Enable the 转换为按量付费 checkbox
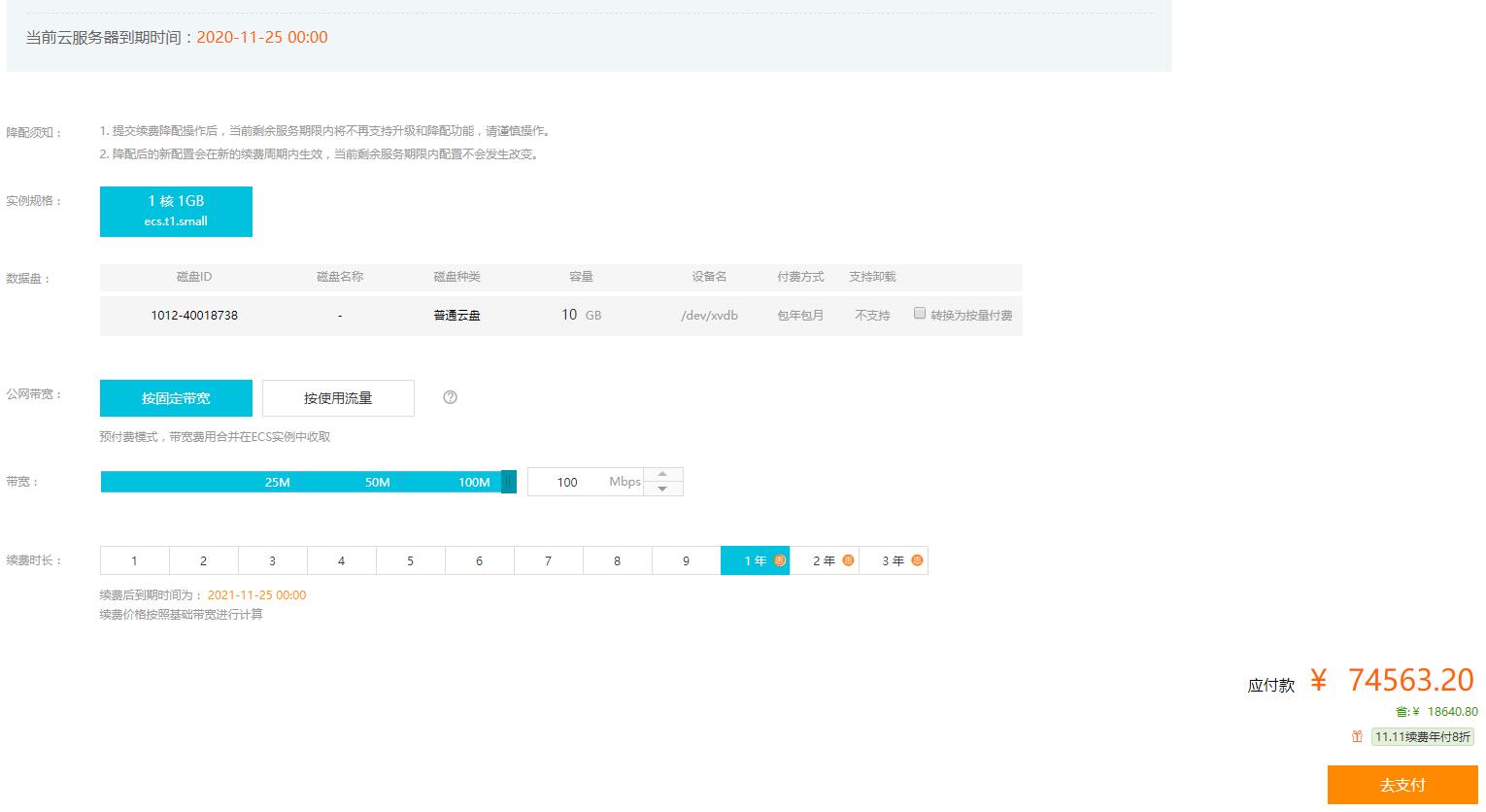 [x=919, y=314]
